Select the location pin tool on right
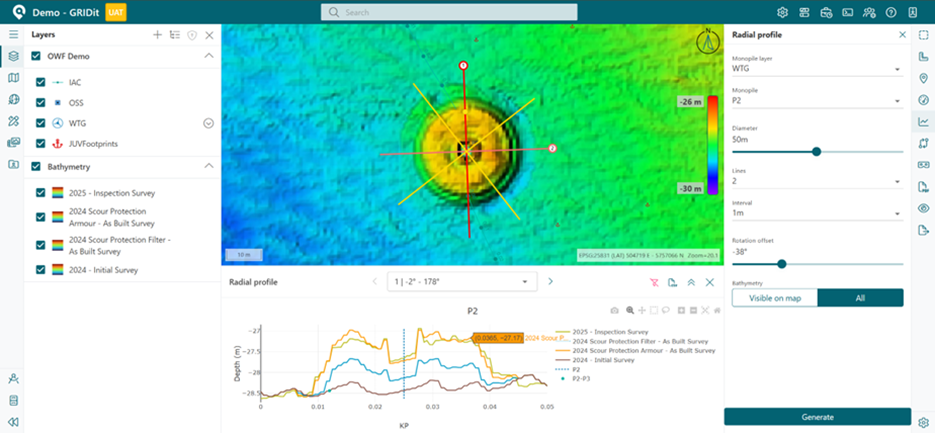The image size is (935, 433). tap(924, 78)
